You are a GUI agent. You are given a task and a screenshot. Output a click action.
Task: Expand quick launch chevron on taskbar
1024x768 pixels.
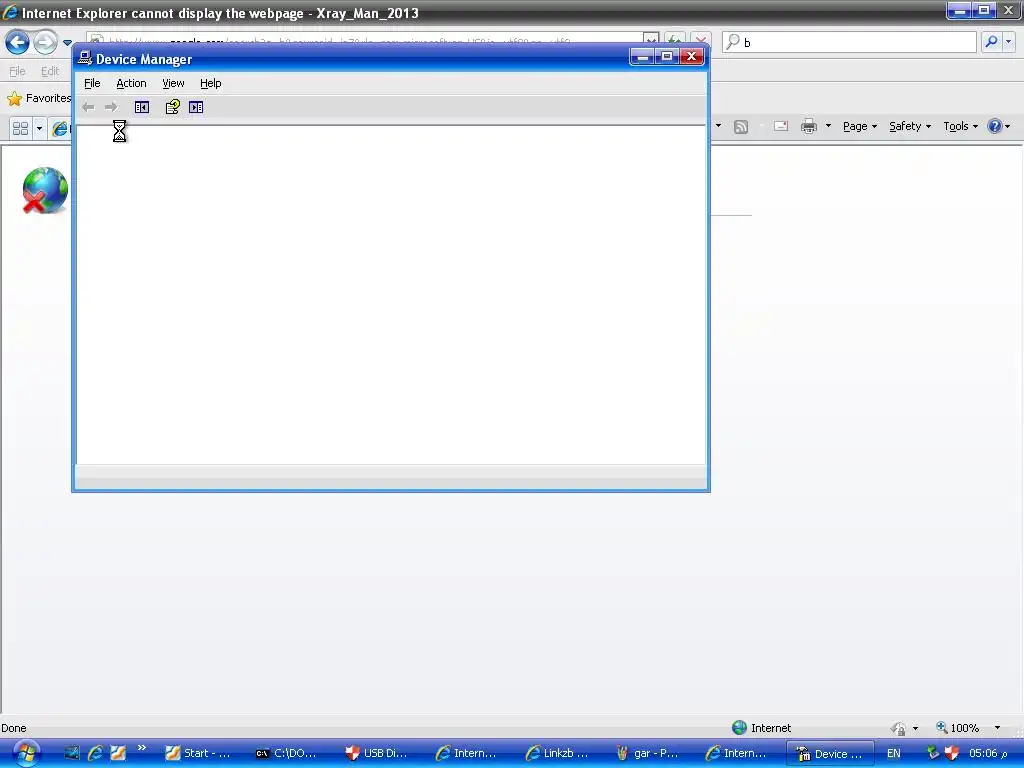[142, 748]
